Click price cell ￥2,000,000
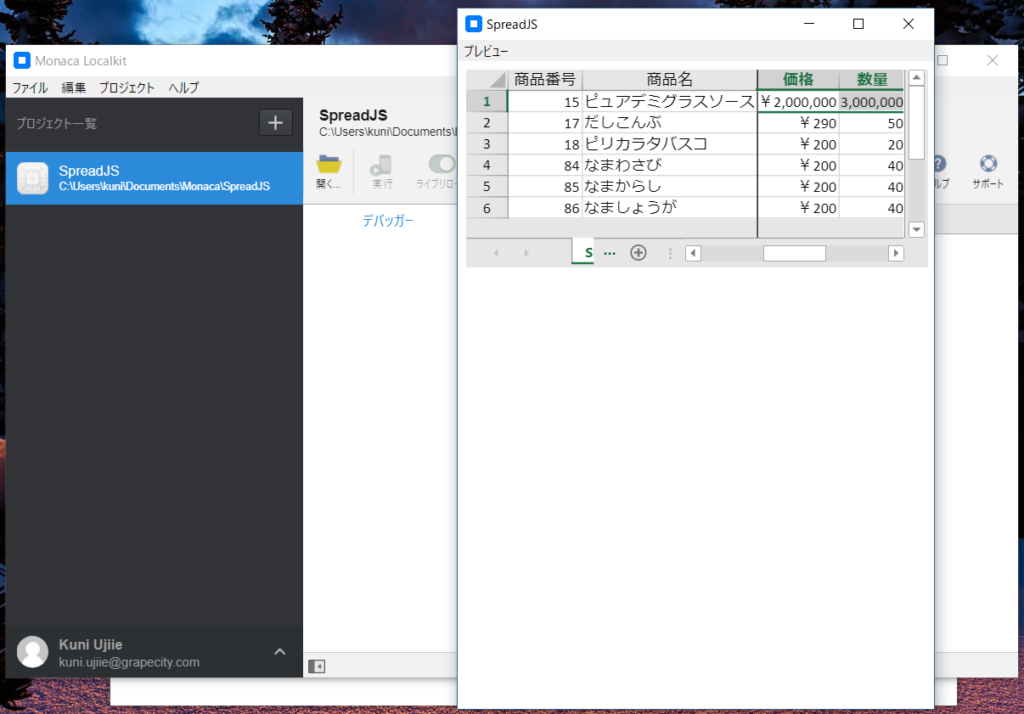 [x=798, y=102]
